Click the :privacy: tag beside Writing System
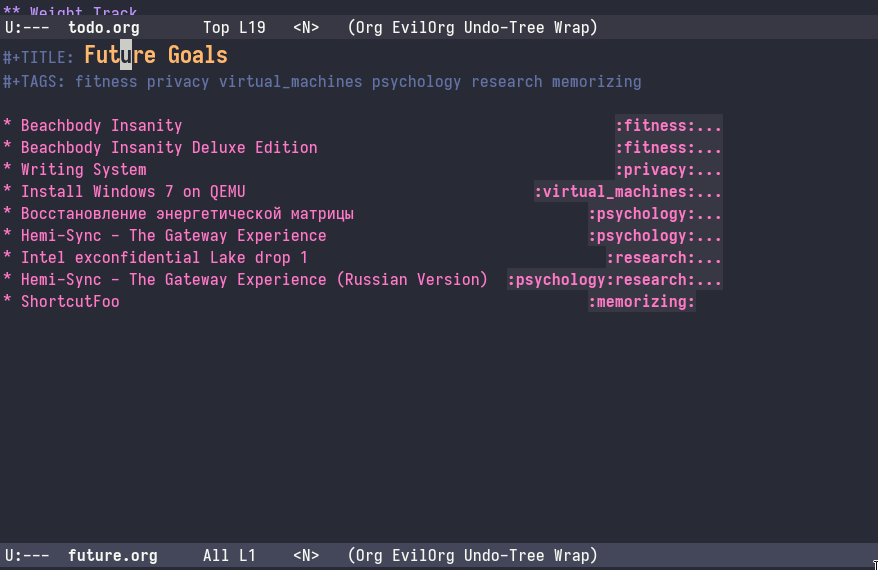878x570 pixels. coord(654,170)
